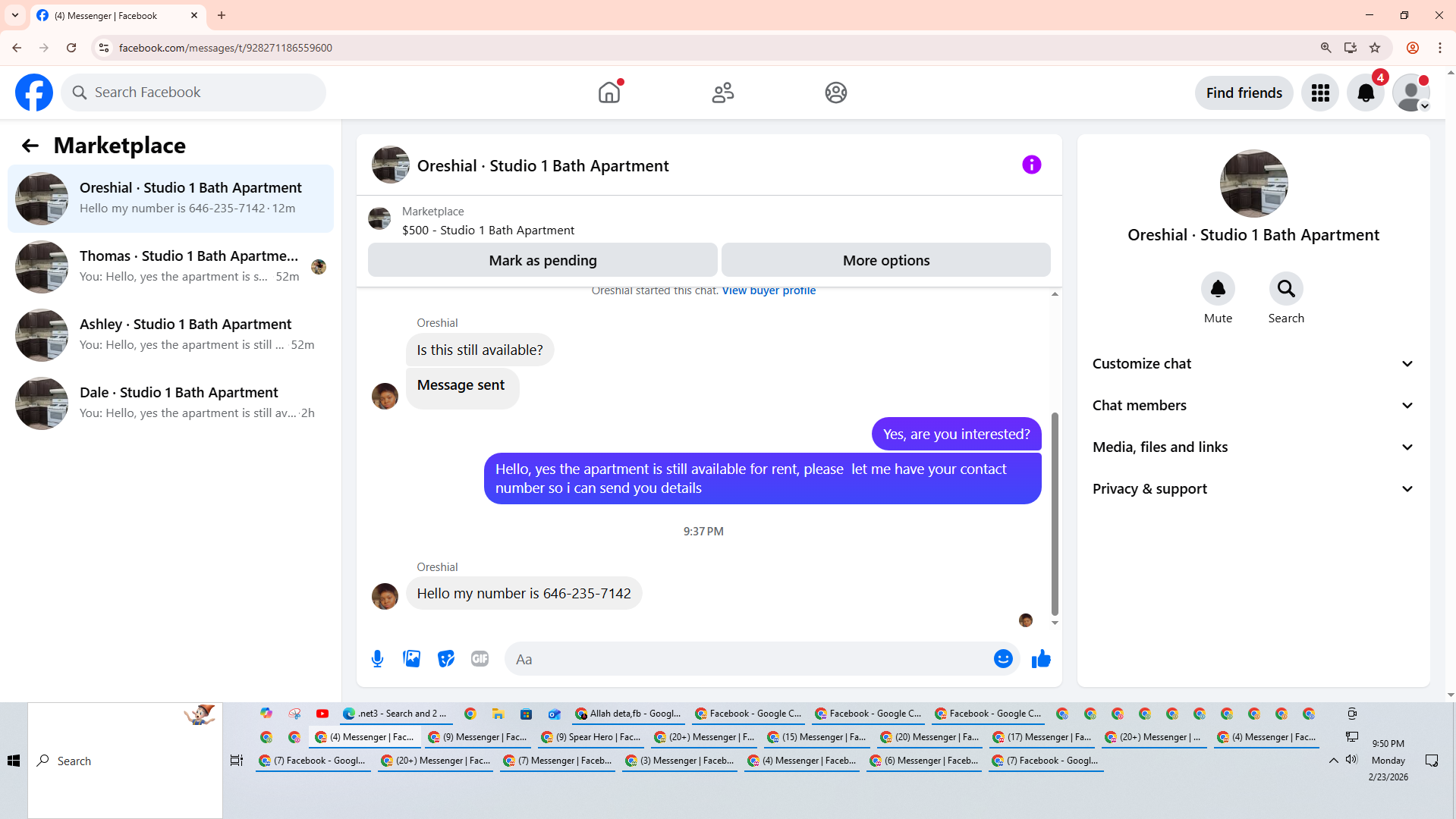Open Task View on the taskbar
The height and width of the screenshot is (819, 1456).
[237, 761]
